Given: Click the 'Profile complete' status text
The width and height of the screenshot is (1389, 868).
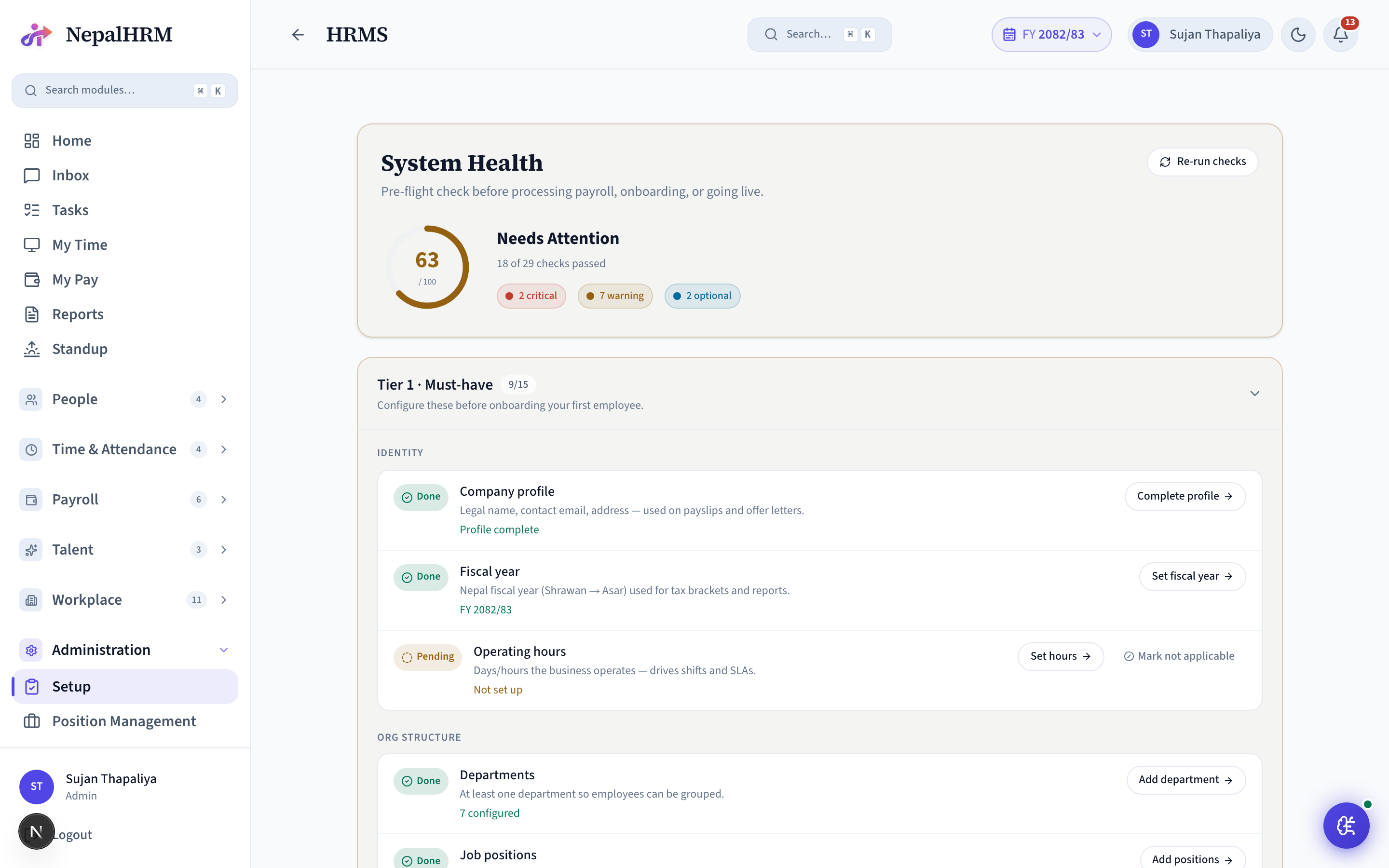Looking at the screenshot, I should tap(499, 530).
